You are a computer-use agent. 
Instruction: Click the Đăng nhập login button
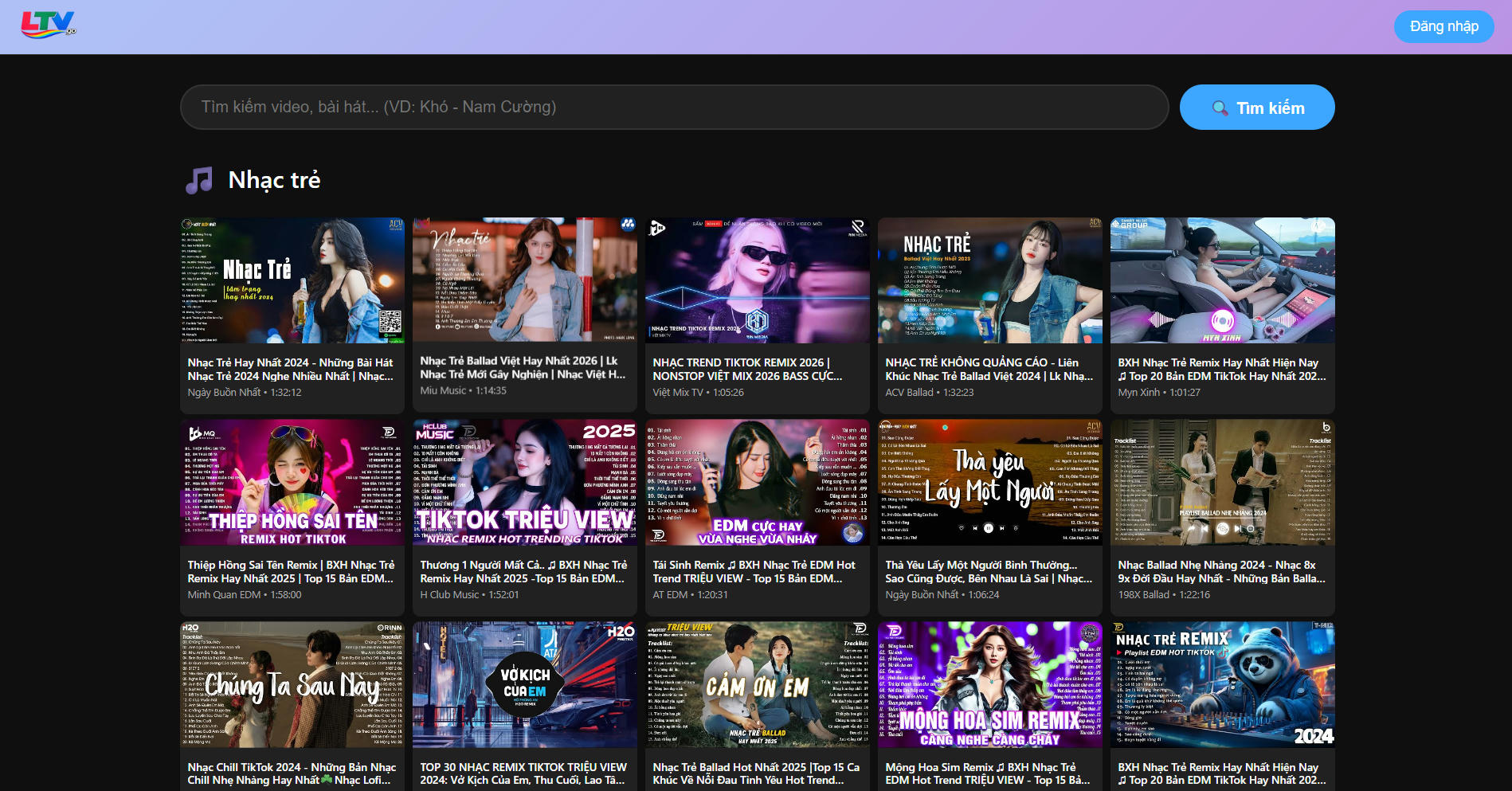click(x=1443, y=26)
